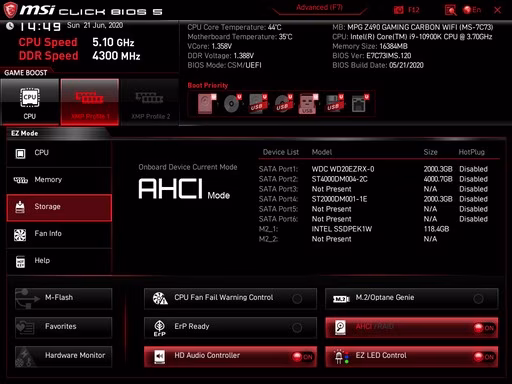Select the last network boot device icon
The image size is (512, 384).
pyautogui.click(x=360, y=104)
